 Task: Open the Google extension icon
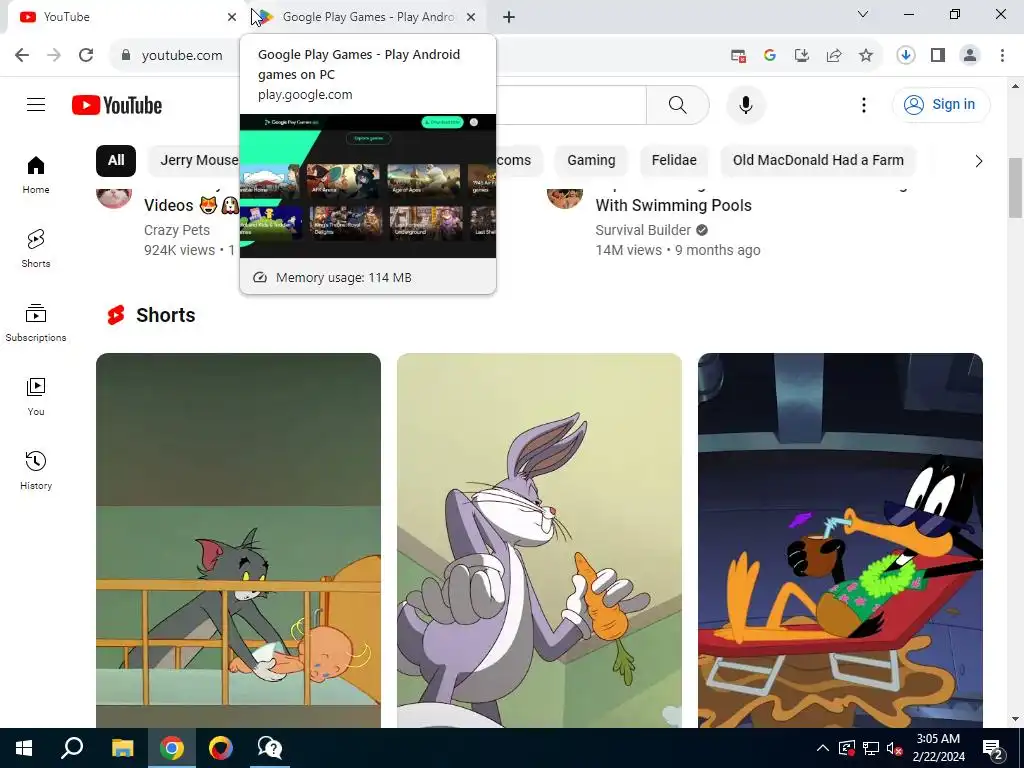click(x=769, y=56)
